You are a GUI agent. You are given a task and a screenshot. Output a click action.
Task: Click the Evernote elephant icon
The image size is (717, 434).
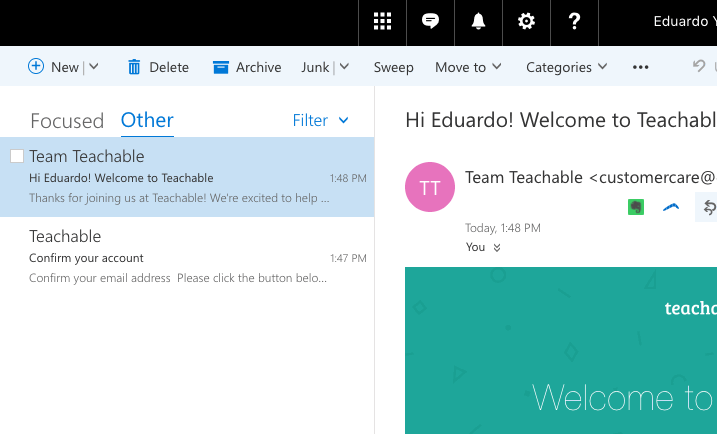coord(636,207)
